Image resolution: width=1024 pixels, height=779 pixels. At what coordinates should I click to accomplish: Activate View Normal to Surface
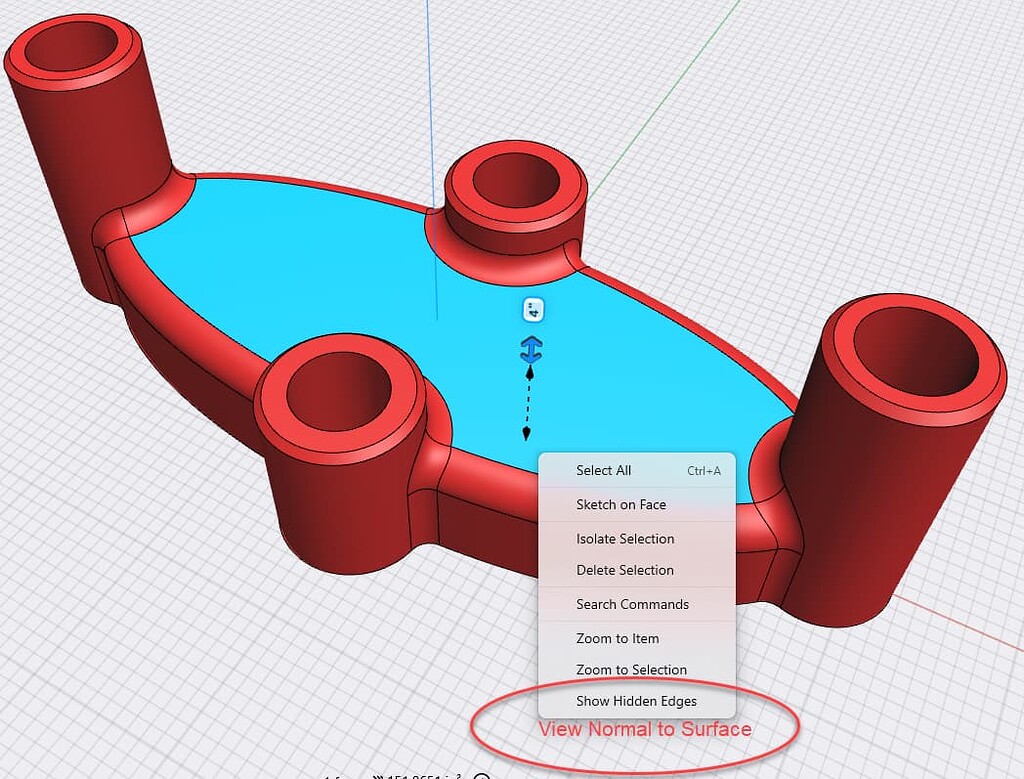[647, 730]
